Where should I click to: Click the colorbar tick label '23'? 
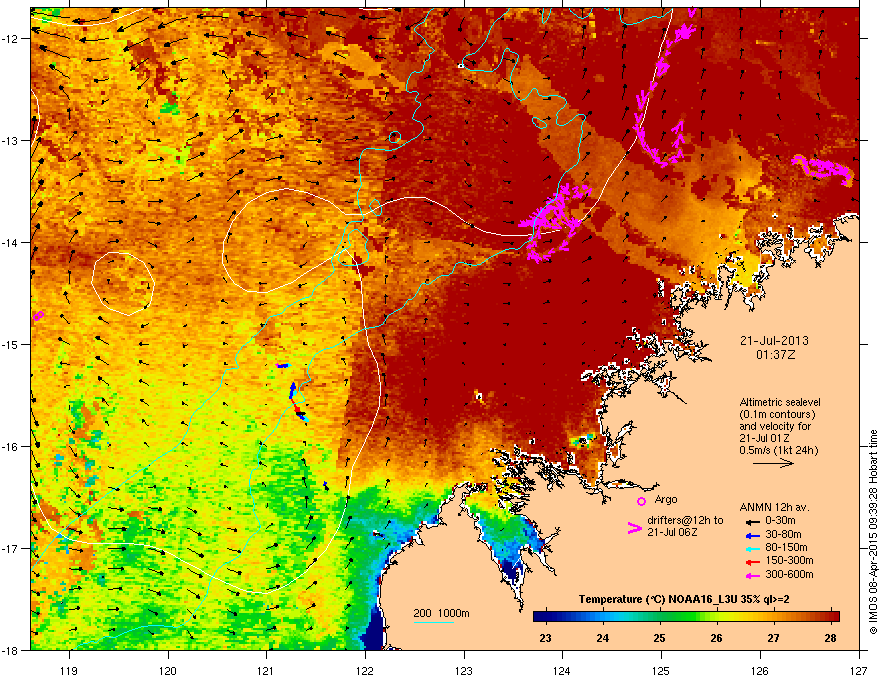(545, 638)
